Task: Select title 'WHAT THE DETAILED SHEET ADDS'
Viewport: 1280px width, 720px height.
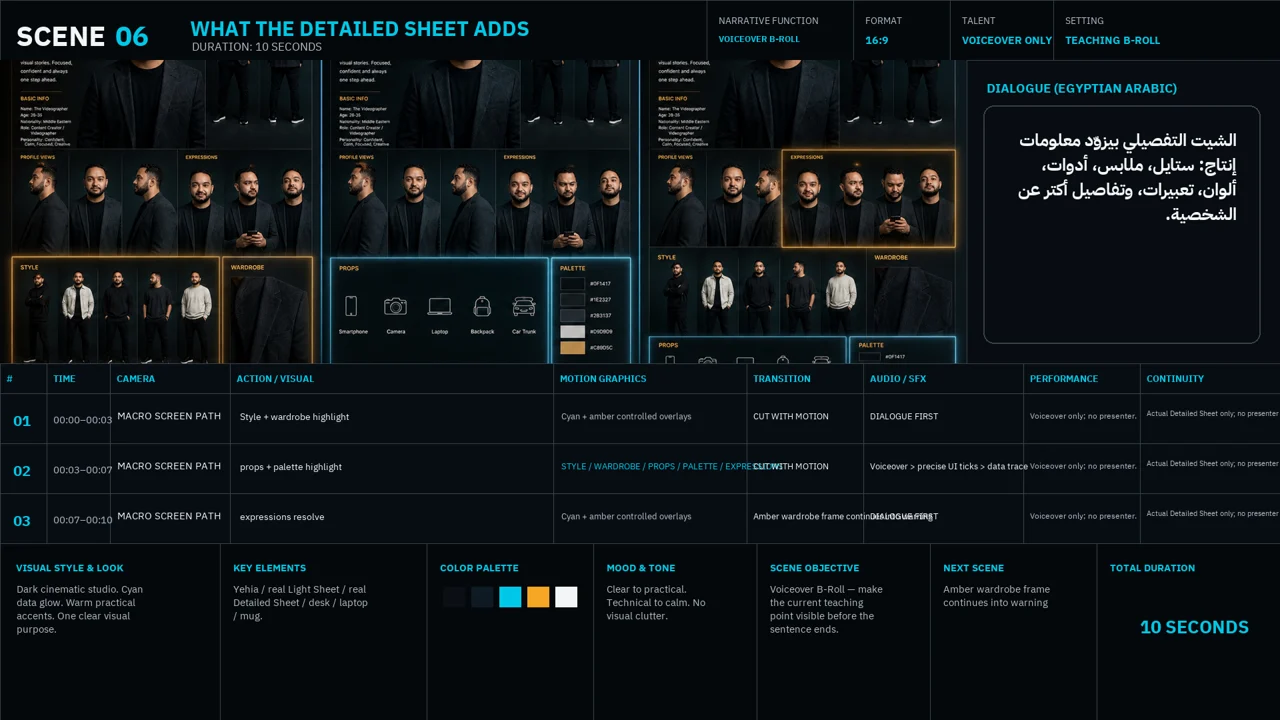Action: [x=359, y=29]
